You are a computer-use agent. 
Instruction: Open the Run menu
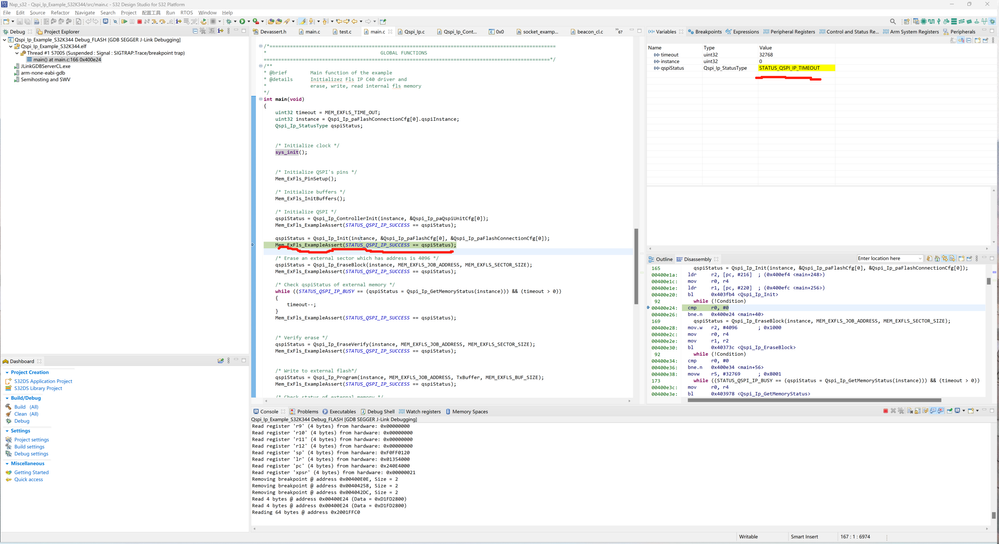pos(170,13)
